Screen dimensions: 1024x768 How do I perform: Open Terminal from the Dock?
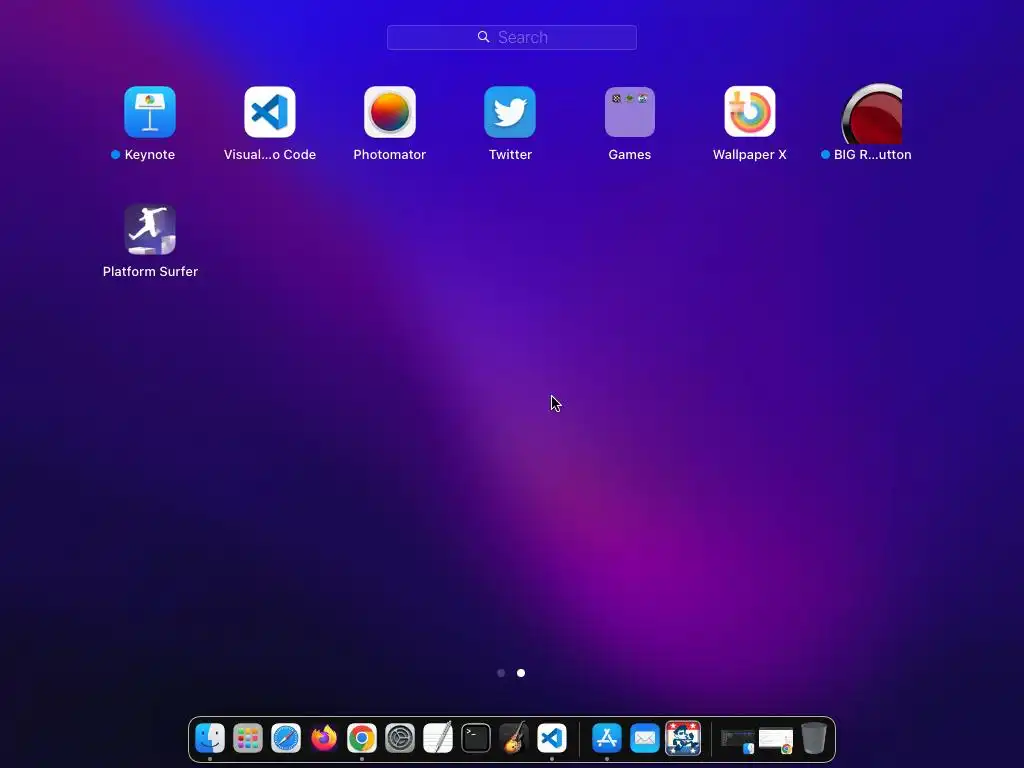475,739
